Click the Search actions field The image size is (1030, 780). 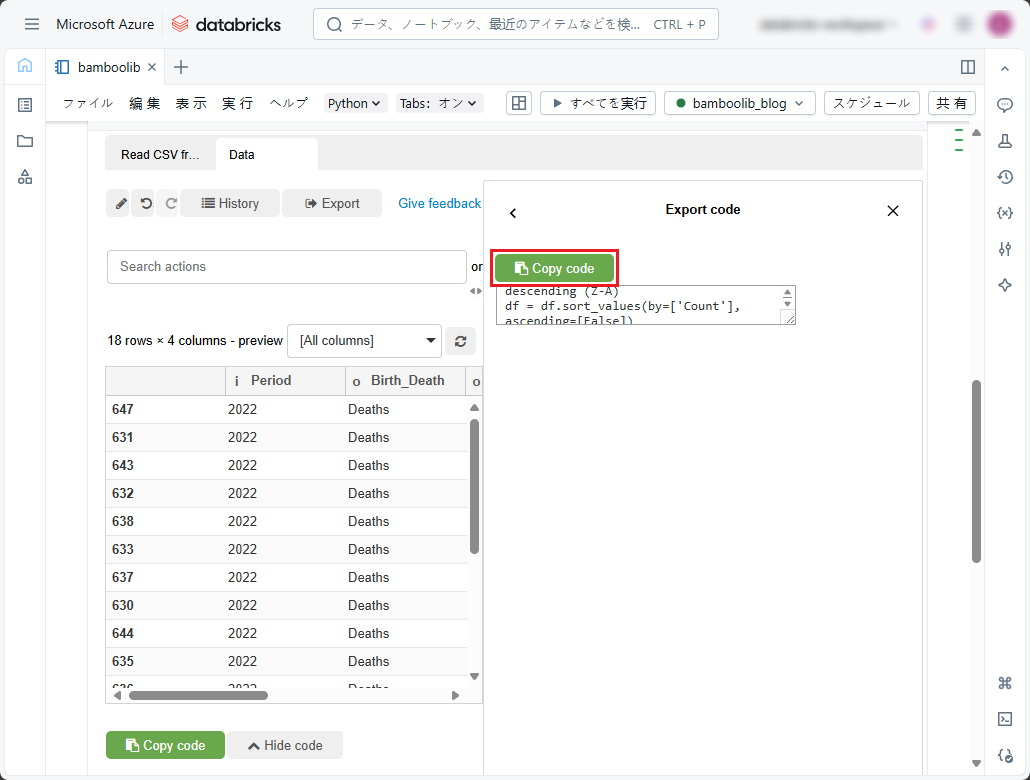(x=286, y=267)
